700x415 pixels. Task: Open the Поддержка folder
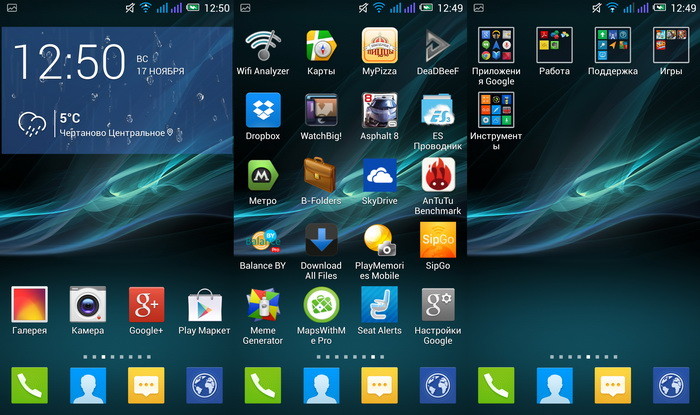pyautogui.click(x=612, y=46)
